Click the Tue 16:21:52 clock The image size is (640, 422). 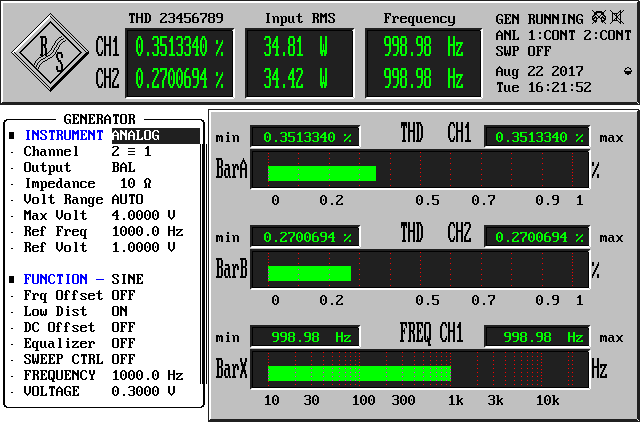(x=543, y=87)
